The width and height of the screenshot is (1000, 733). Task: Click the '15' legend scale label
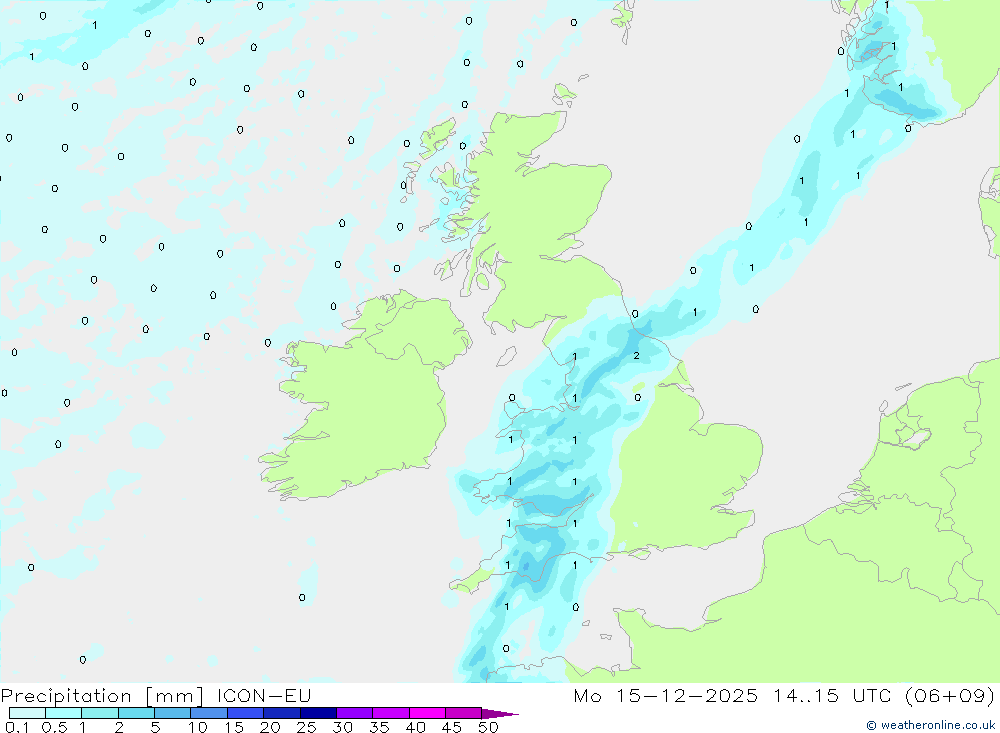coord(234,727)
